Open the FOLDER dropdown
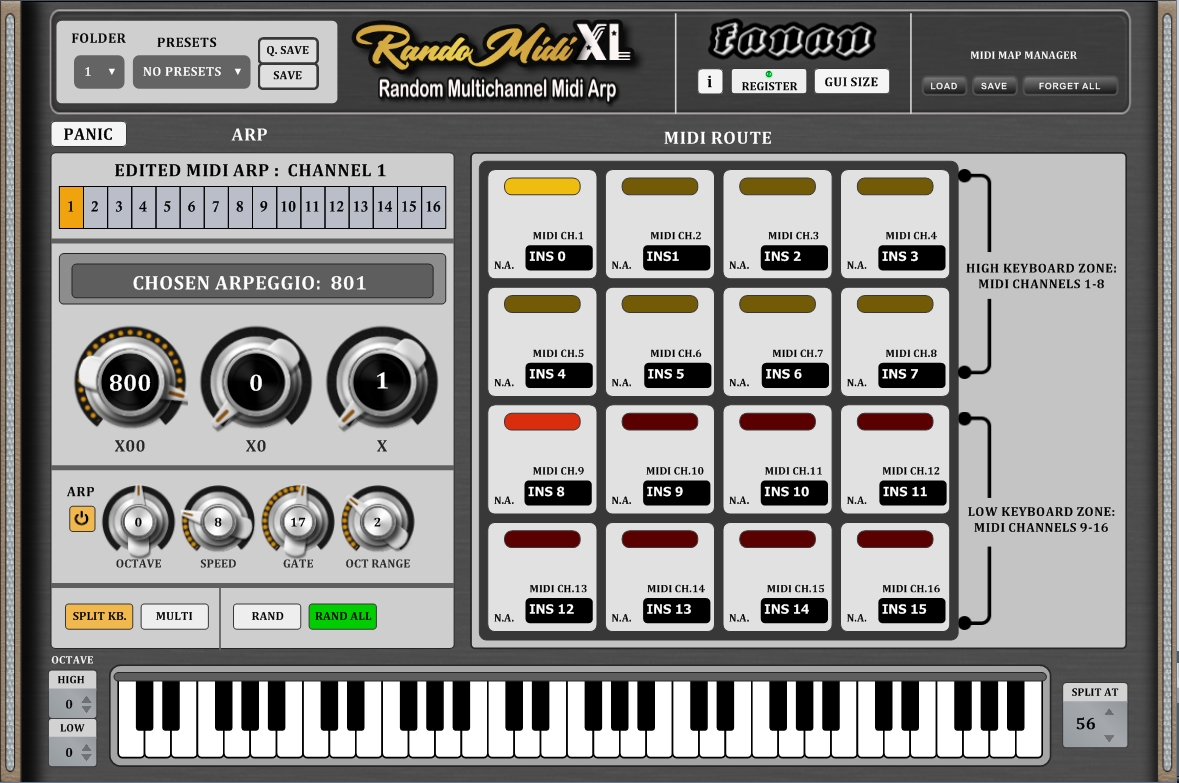This screenshot has width=1179, height=783. (99, 72)
